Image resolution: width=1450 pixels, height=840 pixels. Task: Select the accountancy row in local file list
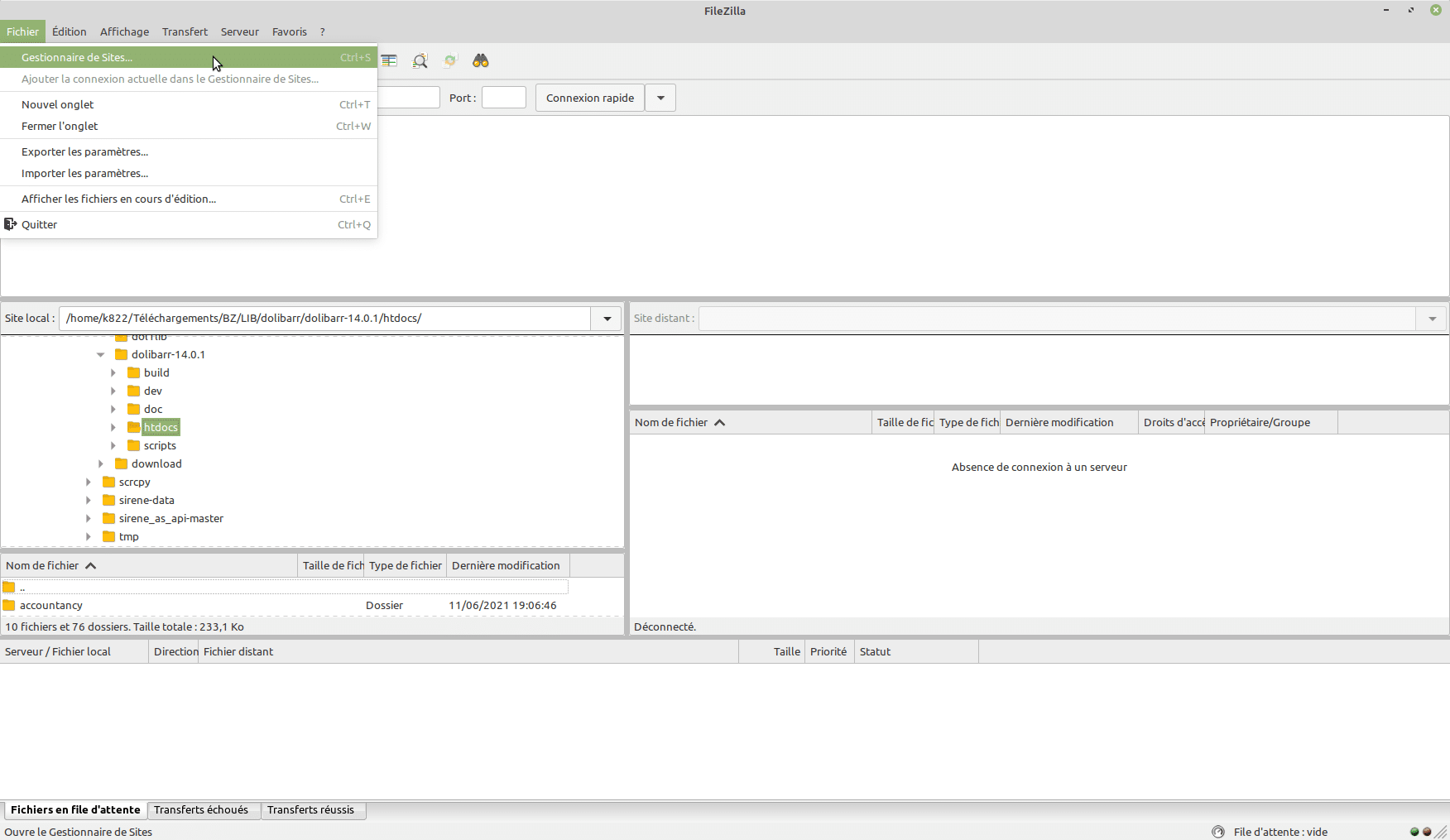point(286,605)
